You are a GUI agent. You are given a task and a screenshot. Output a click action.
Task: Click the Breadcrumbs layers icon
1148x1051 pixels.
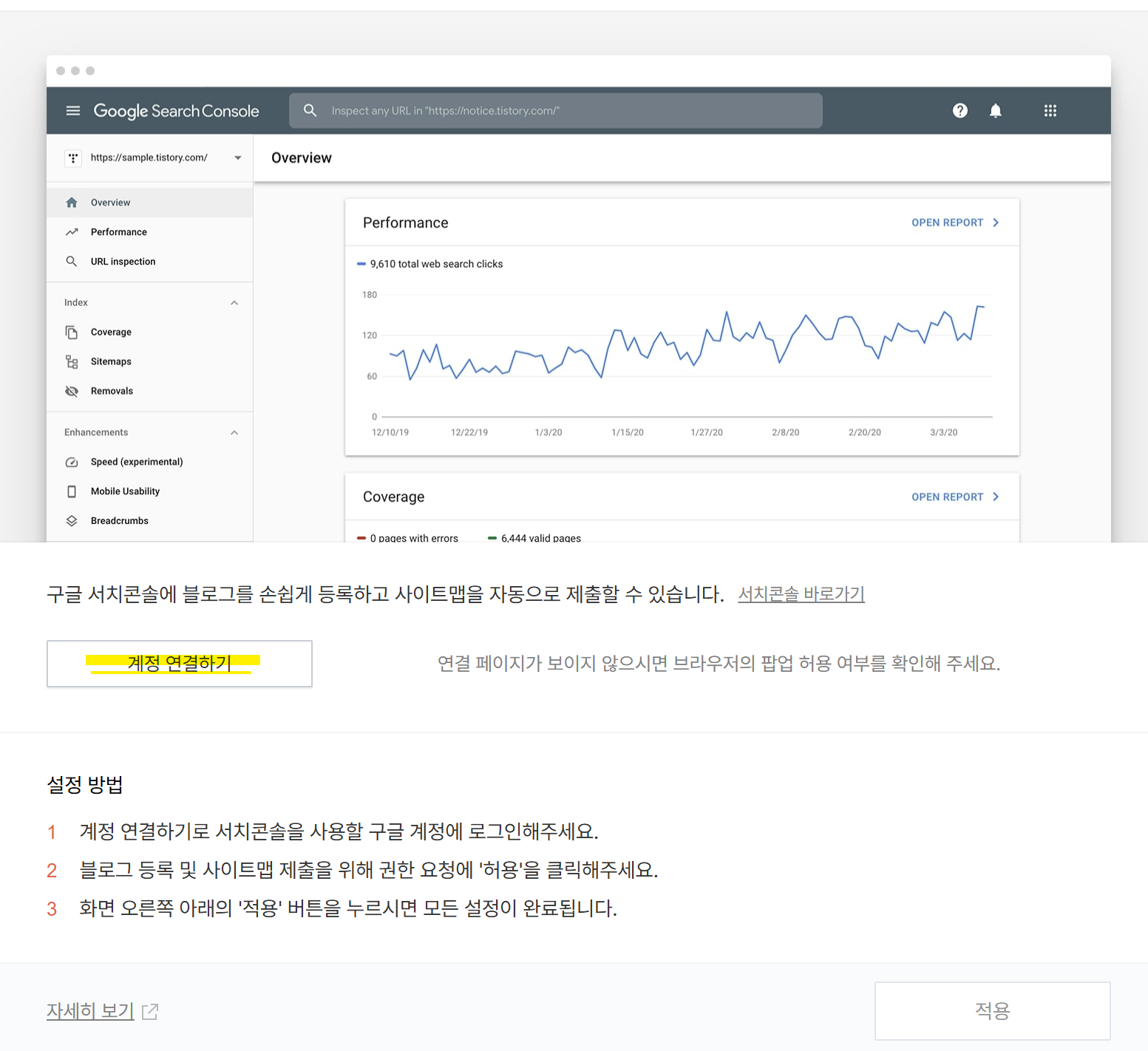click(x=72, y=521)
